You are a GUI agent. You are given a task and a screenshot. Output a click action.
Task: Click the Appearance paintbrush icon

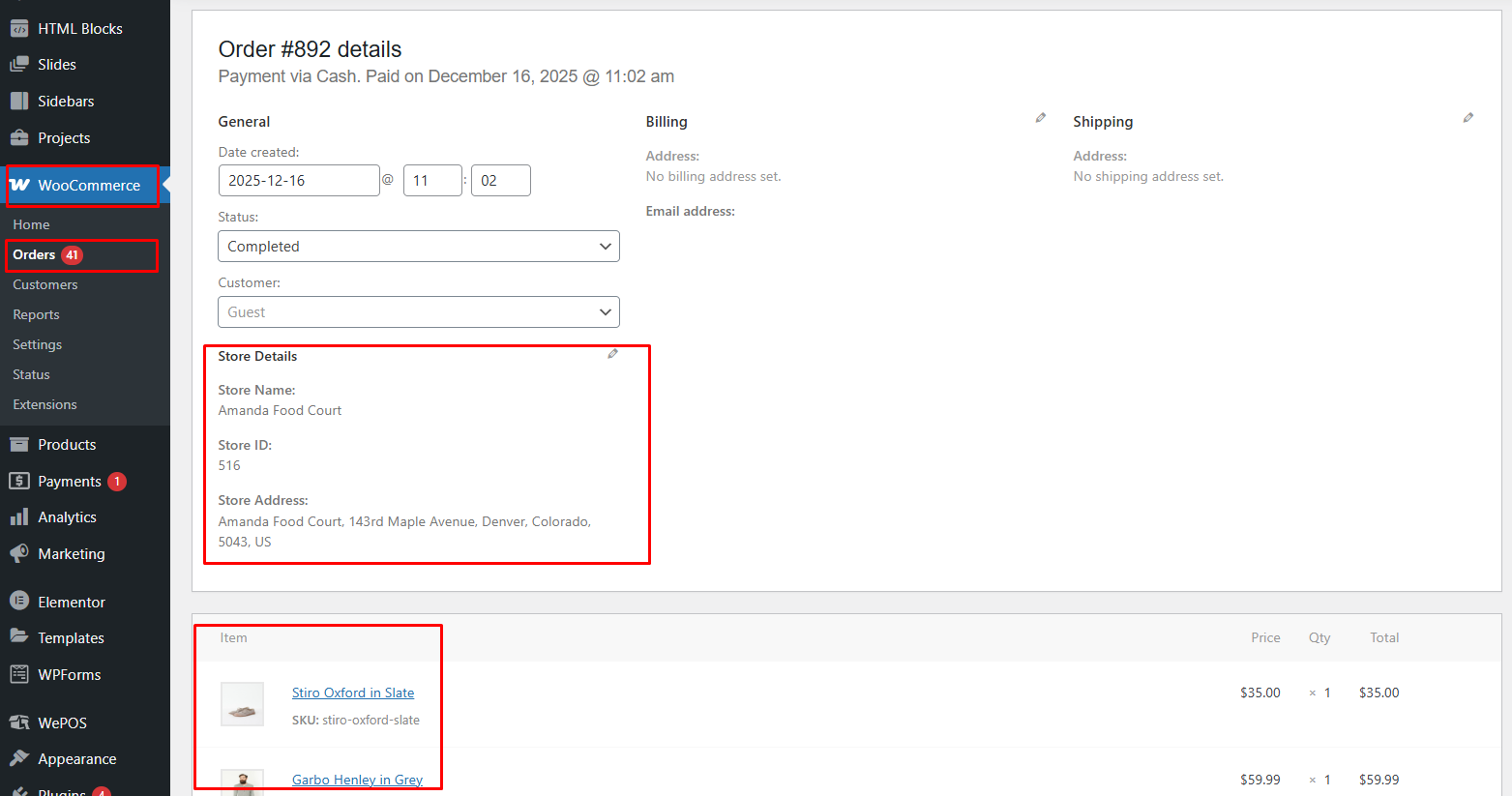pos(19,758)
